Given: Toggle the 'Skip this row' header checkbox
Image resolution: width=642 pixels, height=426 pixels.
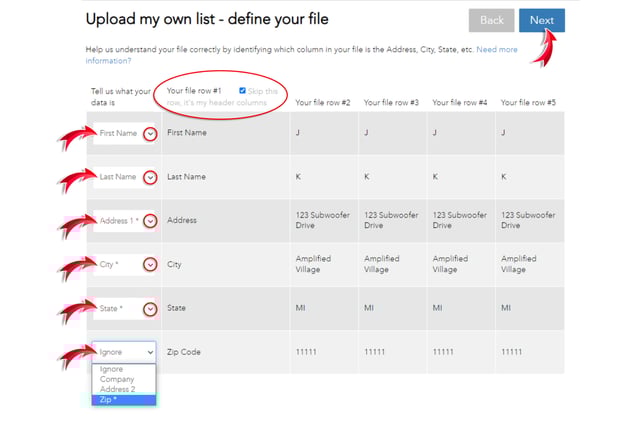Looking at the screenshot, I should (242, 91).
